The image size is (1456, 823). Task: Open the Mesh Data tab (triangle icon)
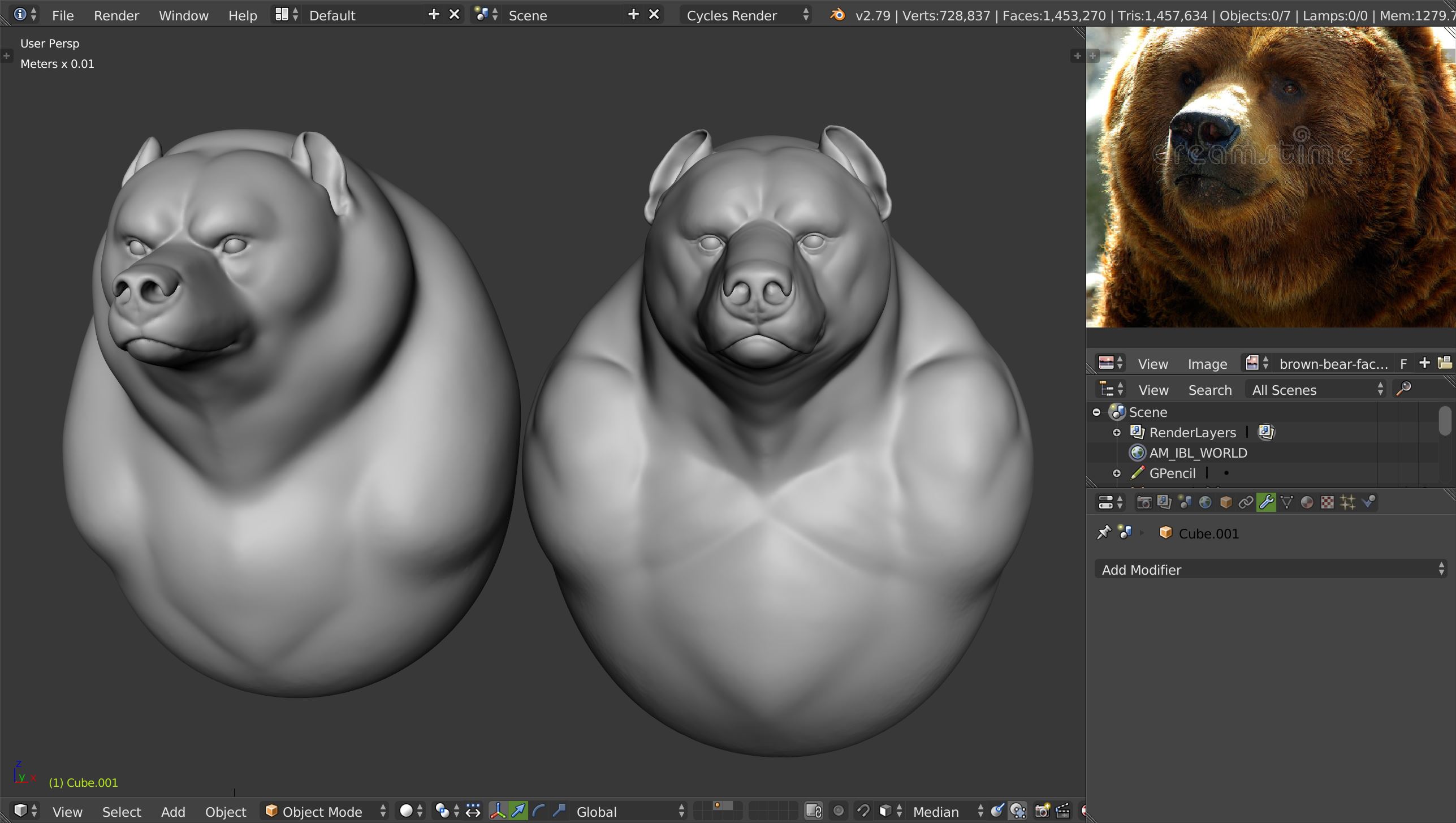pos(1286,502)
